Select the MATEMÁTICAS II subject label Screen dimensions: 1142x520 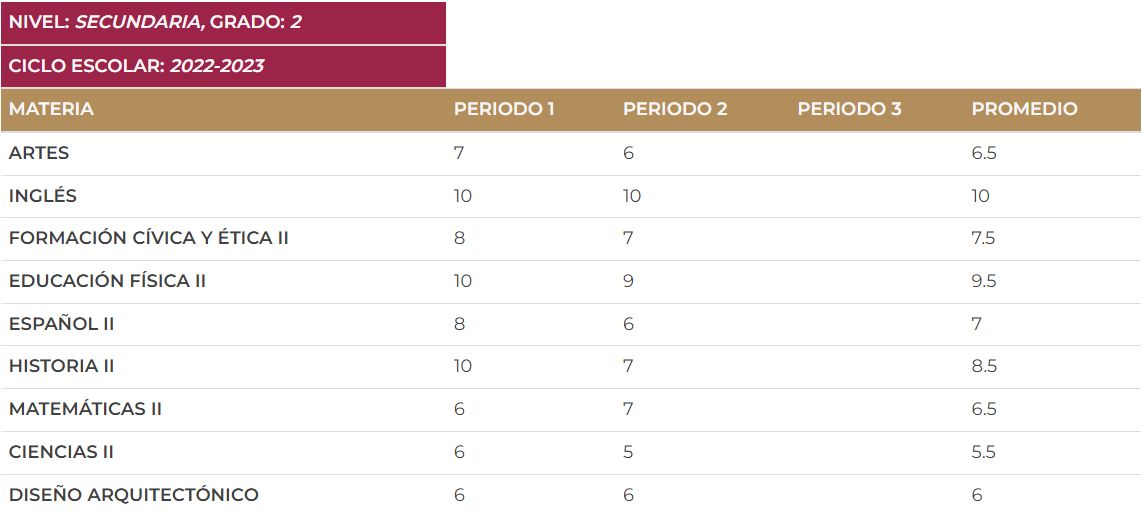tap(85, 409)
